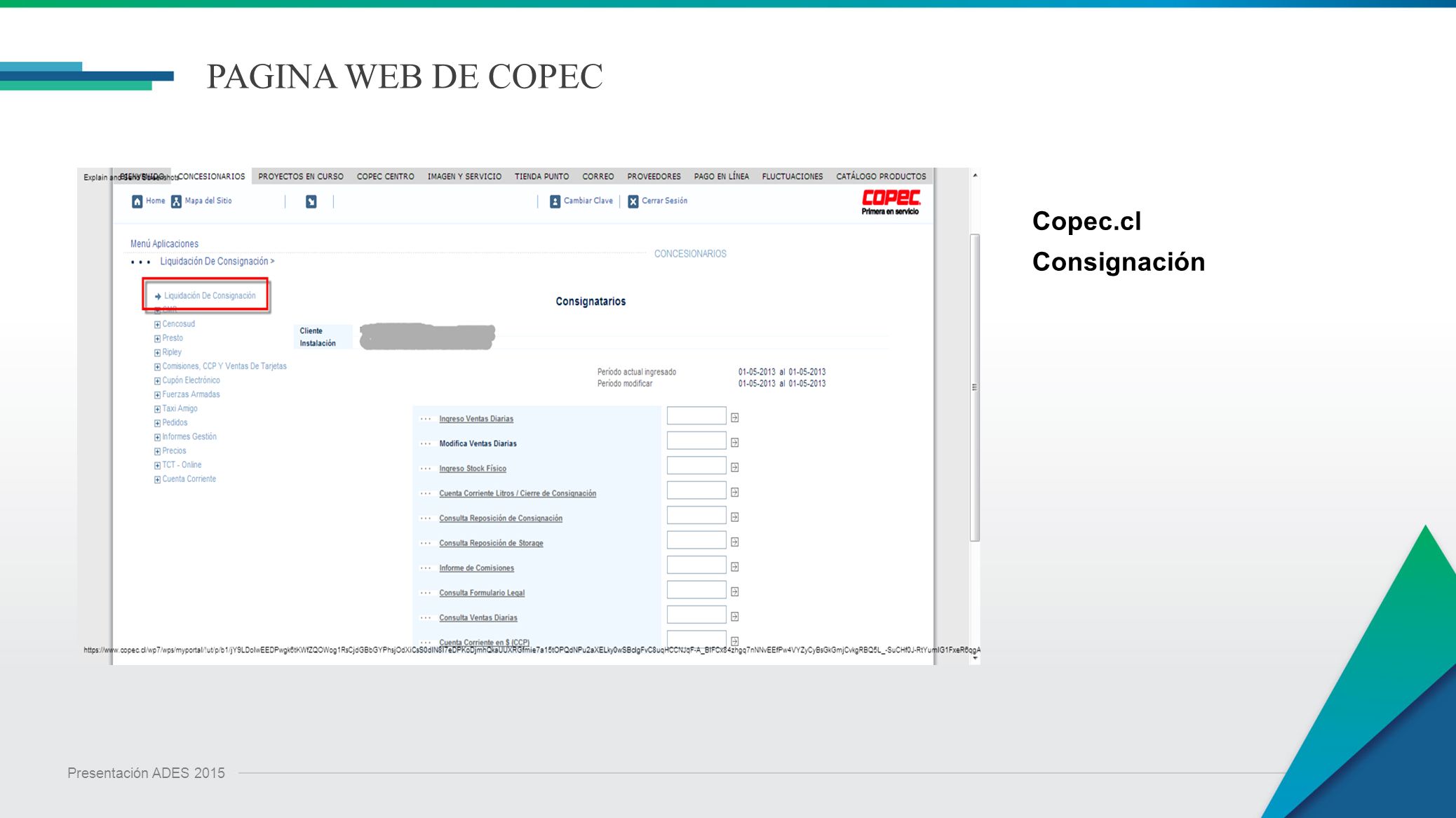Open Ingreso Stock Físico link
Image resolution: width=1456 pixels, height=818 pixels.
point(473,469)
